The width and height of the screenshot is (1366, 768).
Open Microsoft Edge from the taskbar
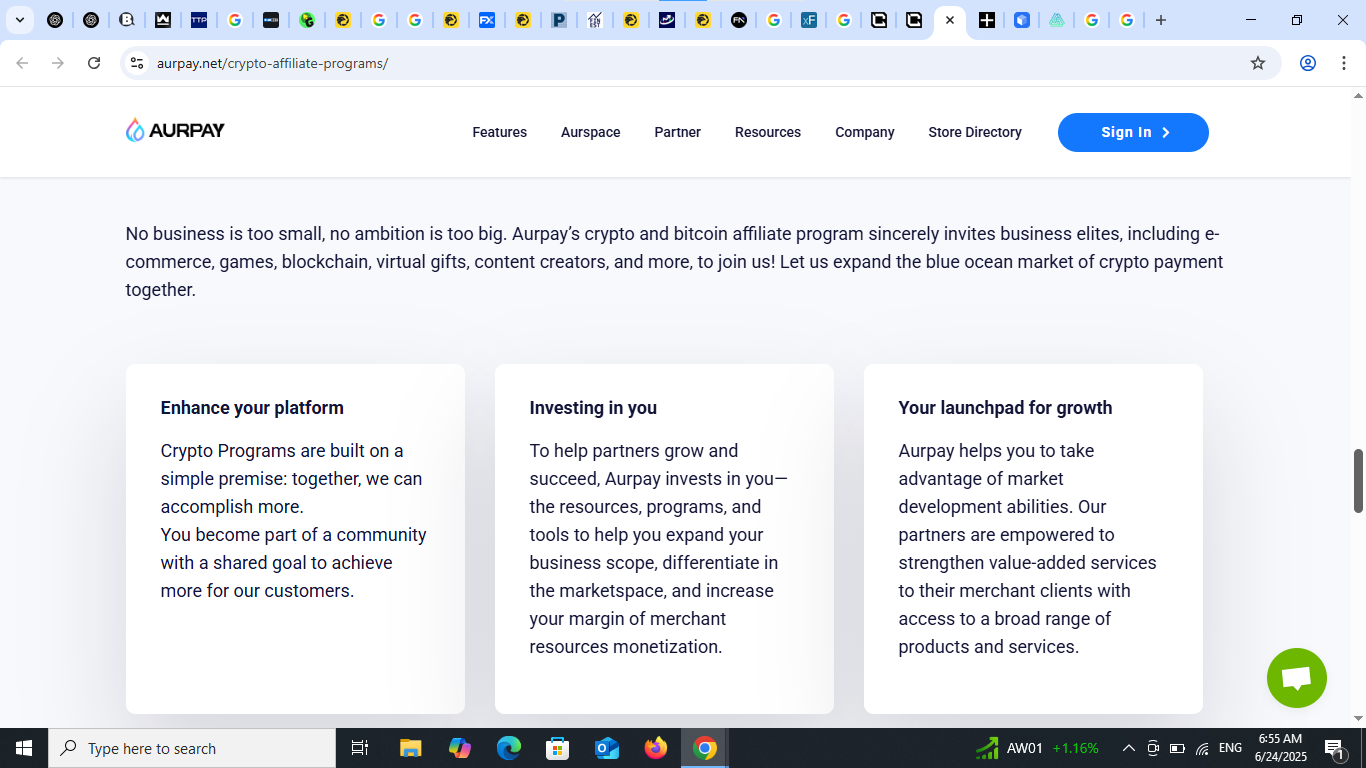coord(509,748)
